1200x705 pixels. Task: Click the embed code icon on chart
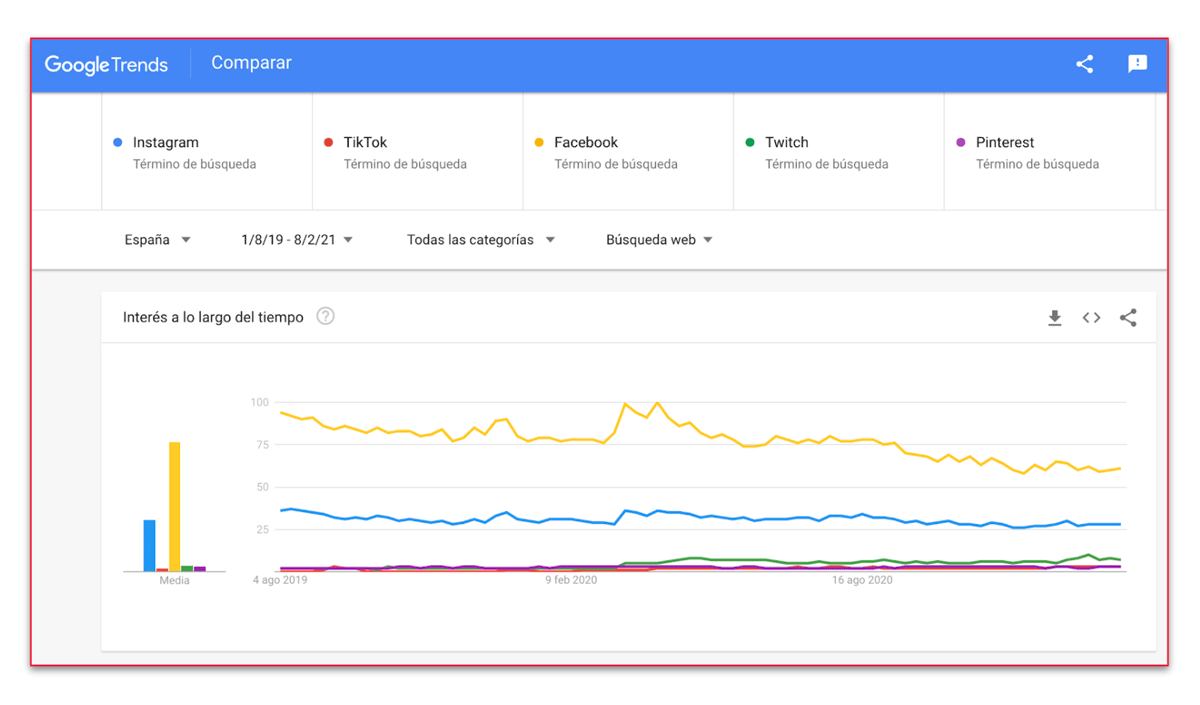pos(1091,318)
